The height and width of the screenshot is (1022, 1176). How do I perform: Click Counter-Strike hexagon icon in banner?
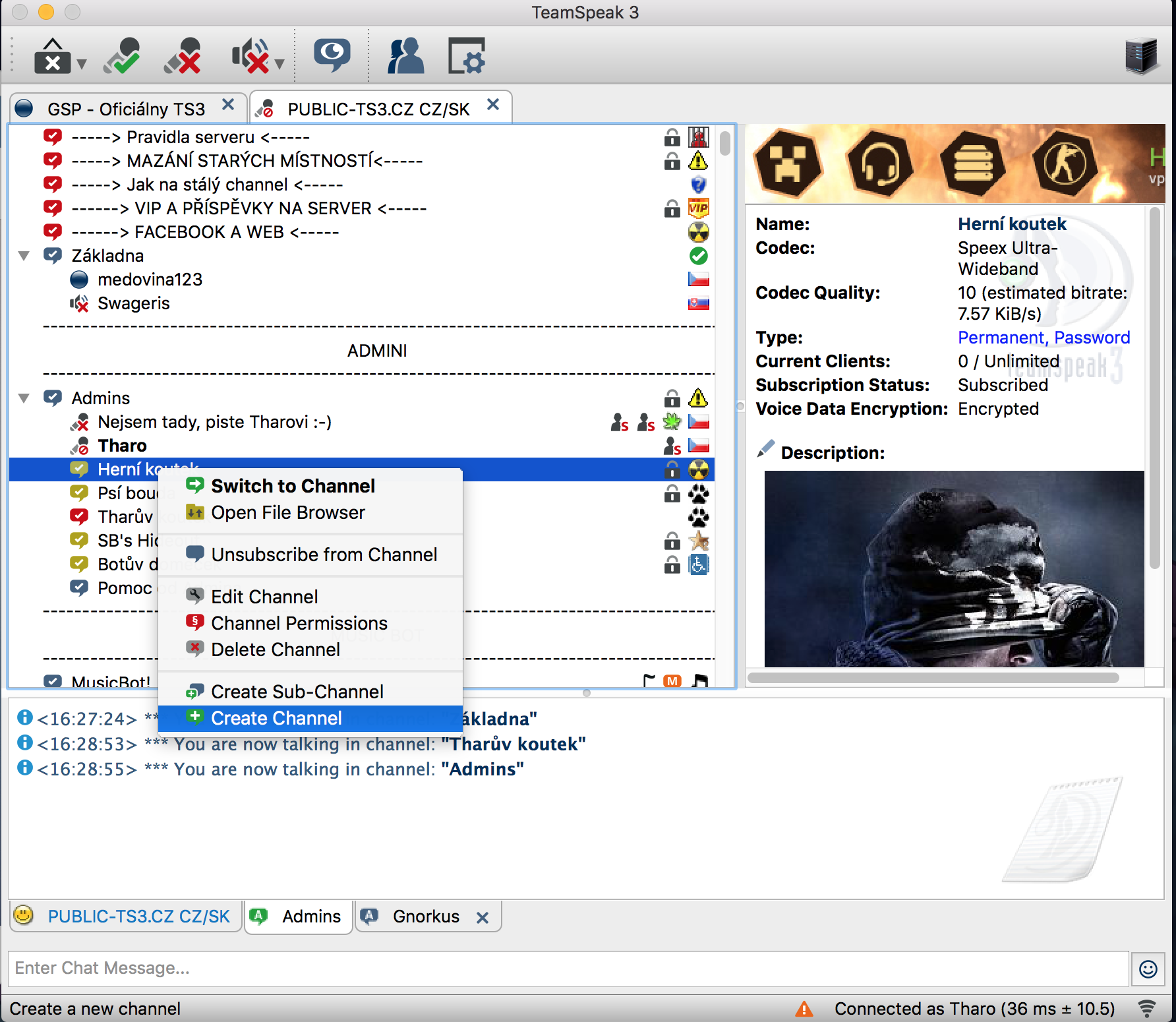click(1065, 164)
